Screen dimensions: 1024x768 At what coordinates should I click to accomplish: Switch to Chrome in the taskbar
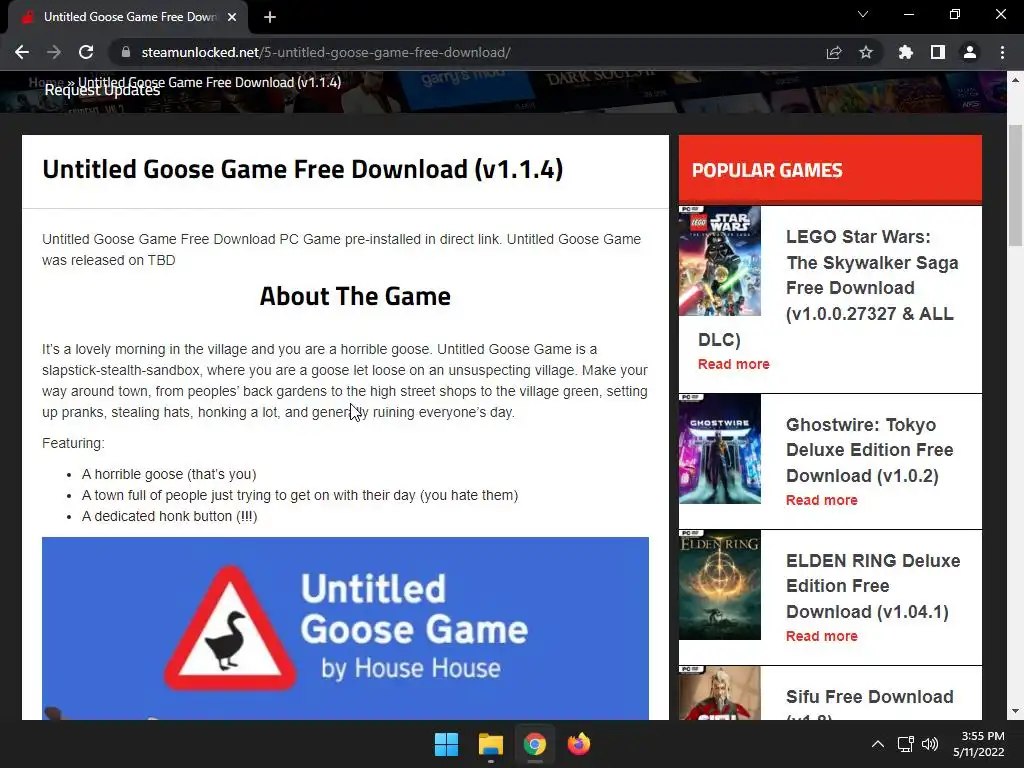534,744
